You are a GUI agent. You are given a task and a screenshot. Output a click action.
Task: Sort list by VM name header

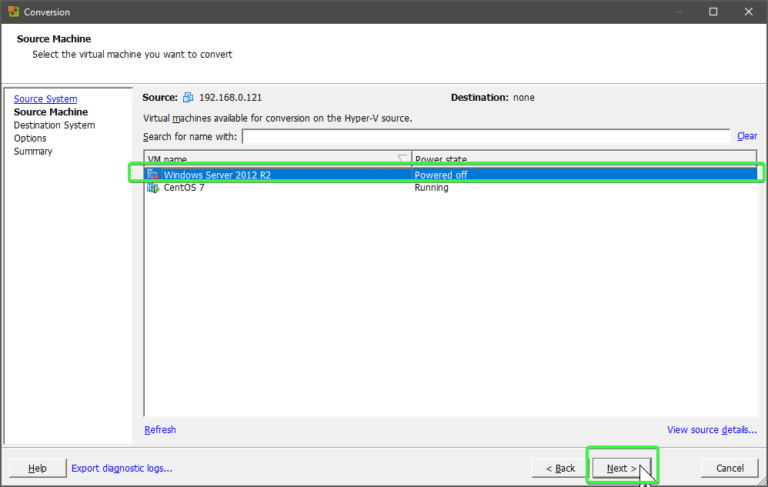270,159
